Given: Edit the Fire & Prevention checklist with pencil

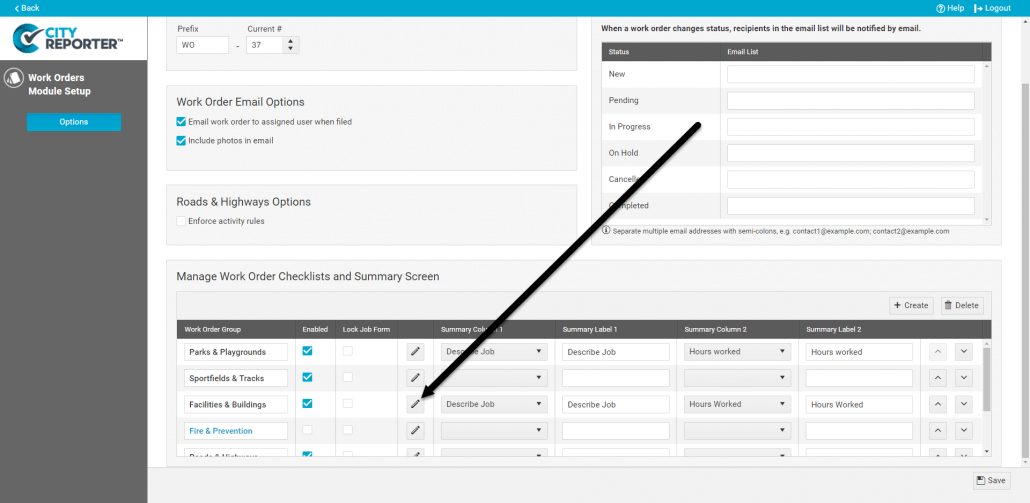Looking at the screenshot, I should [x=415, y=431].
